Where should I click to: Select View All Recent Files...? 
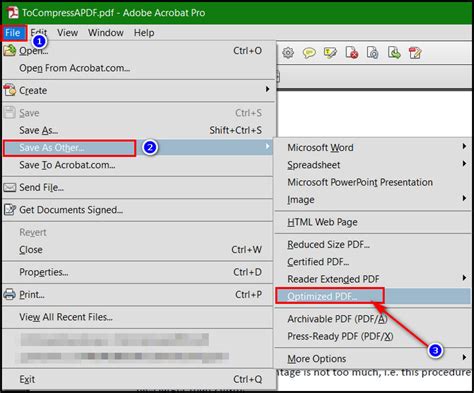(x=139, y=317)
